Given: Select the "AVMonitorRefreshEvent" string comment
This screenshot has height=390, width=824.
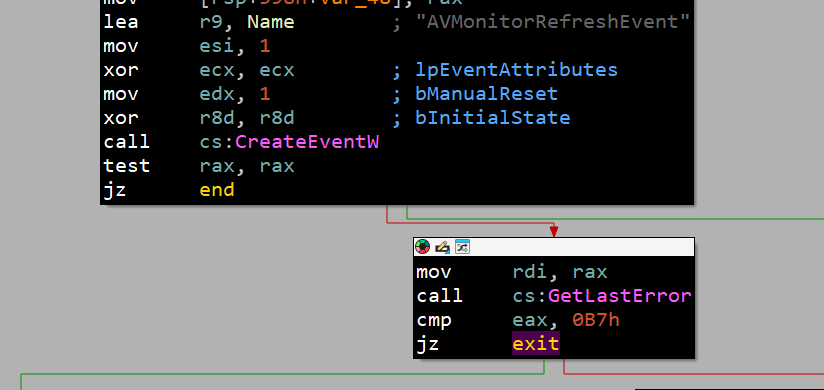Looking at the screenshot, I should click(x=552, y=22).
